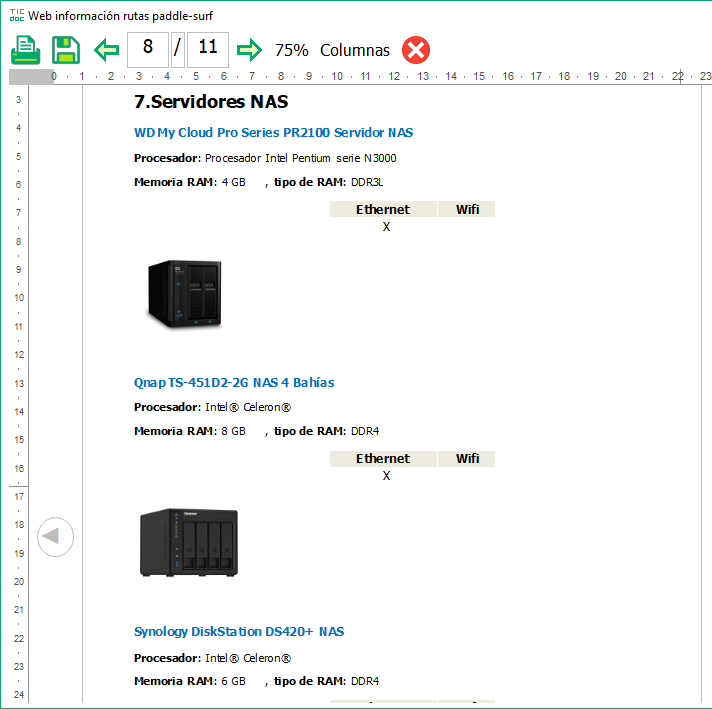Click the vertical ruler at mark 12
Viewport: 712px width, 709px height.
coord(19,355)
